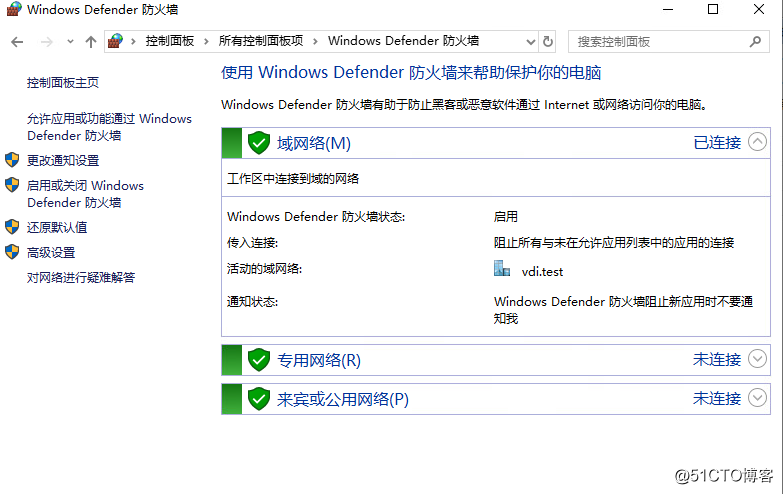Click 启用 firewall state value
Screen dimensions: 783x494
[x=506, y=217]
